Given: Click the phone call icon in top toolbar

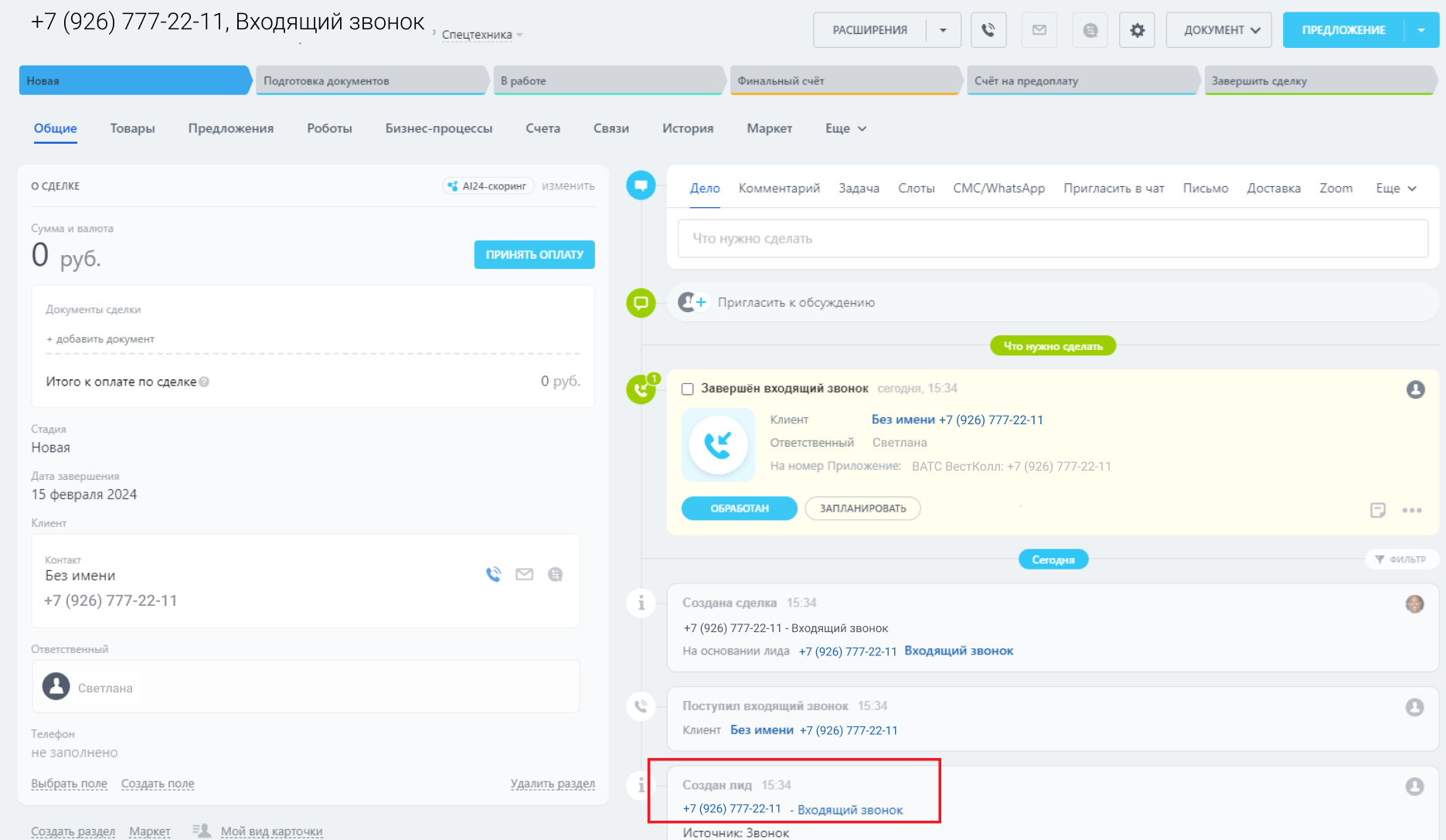Looking at the screenshot, I should [988, 30].
